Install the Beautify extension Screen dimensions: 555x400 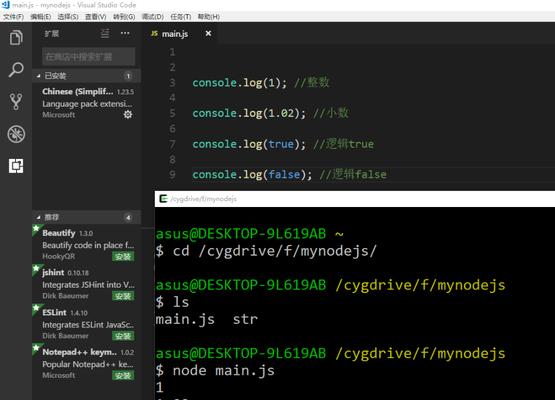click(123, 256)
